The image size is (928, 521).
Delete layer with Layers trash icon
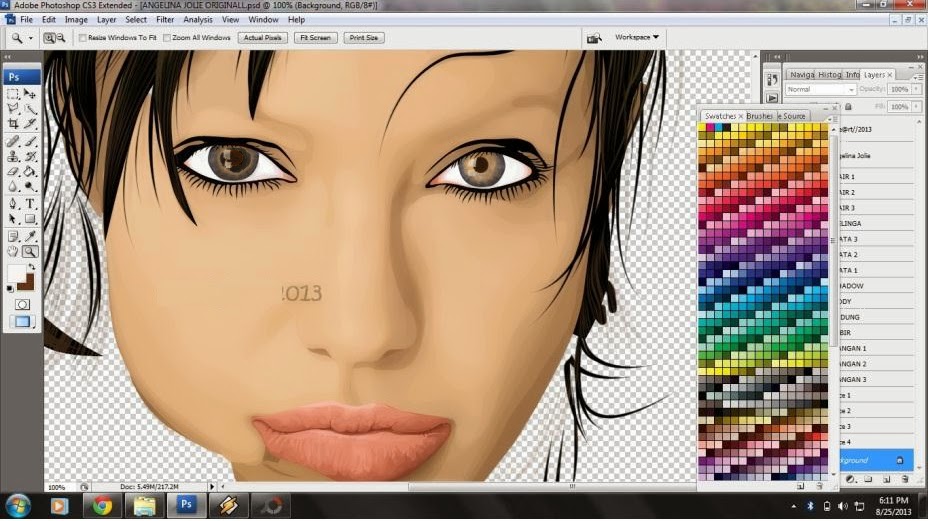904,479
